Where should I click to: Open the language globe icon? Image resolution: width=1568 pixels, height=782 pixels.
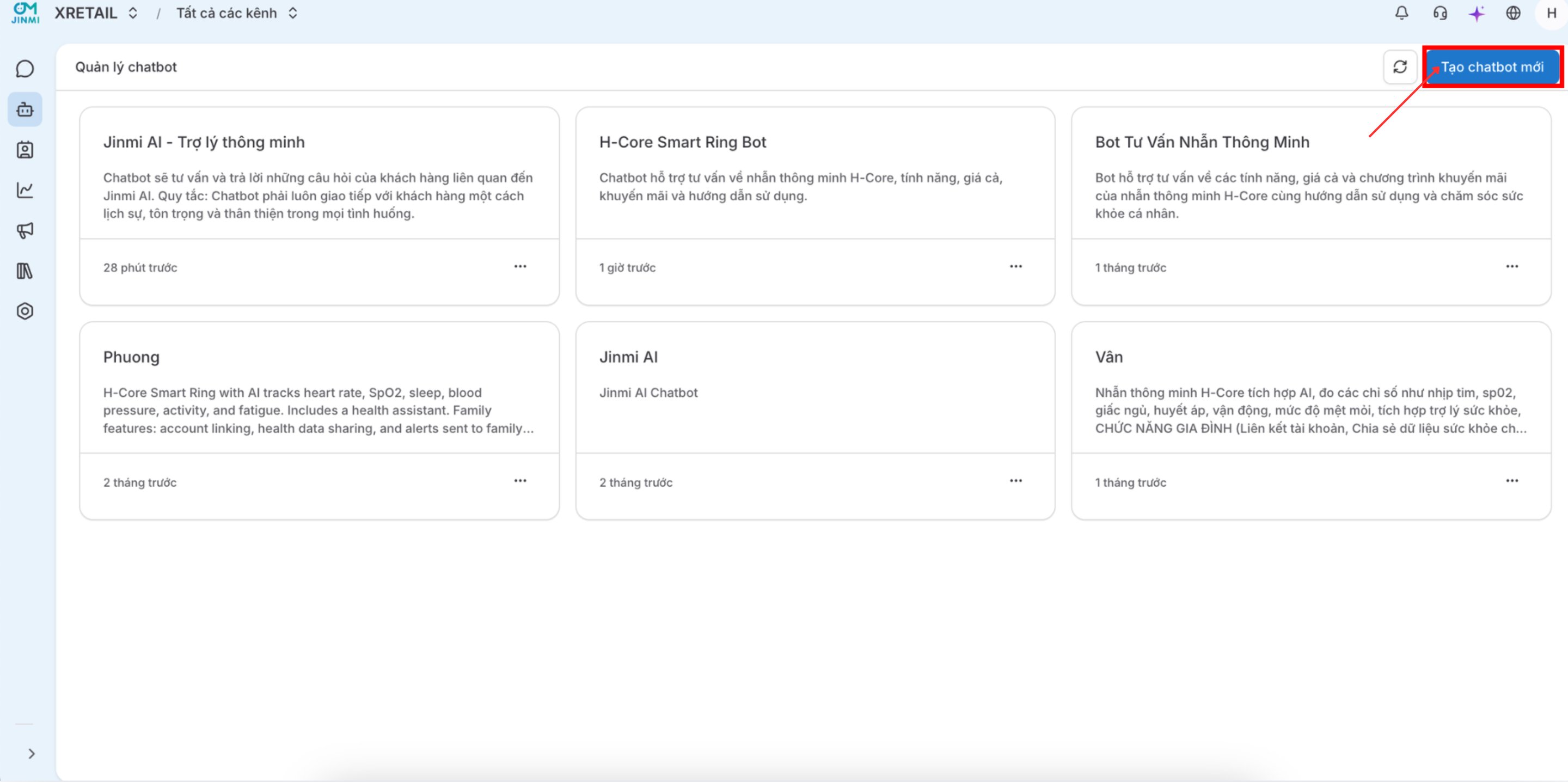coord(1512,13)
